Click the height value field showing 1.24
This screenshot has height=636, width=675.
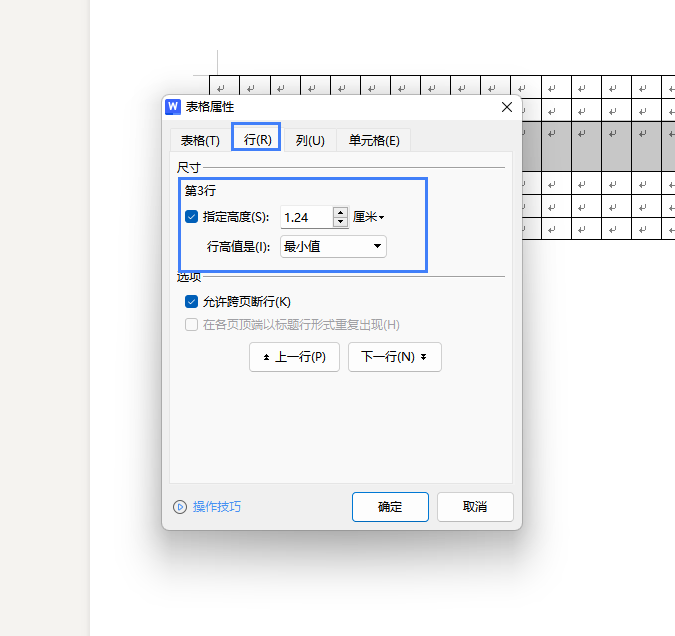pos(307,217)
